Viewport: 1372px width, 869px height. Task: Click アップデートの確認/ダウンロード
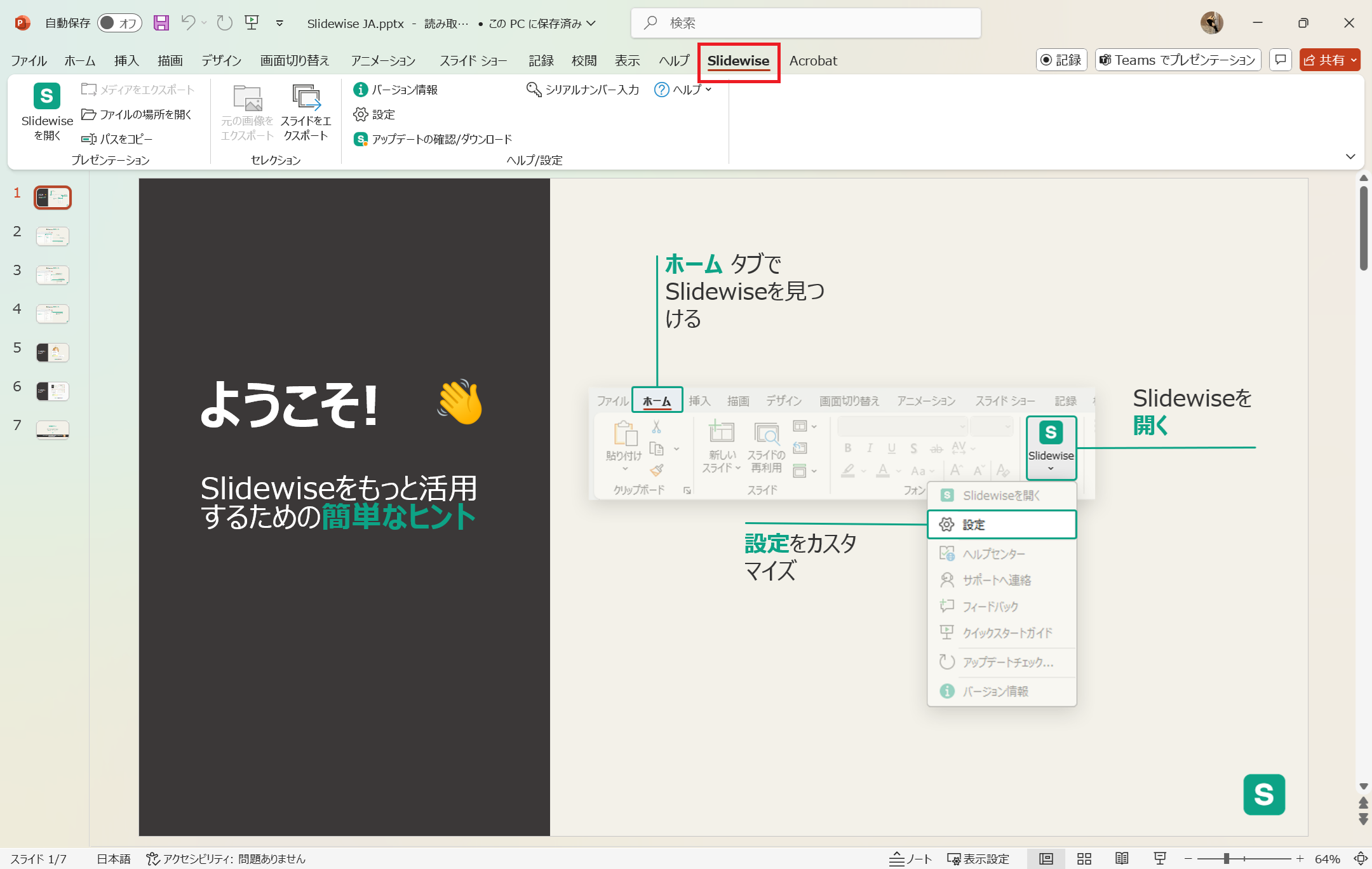[433, 139]
